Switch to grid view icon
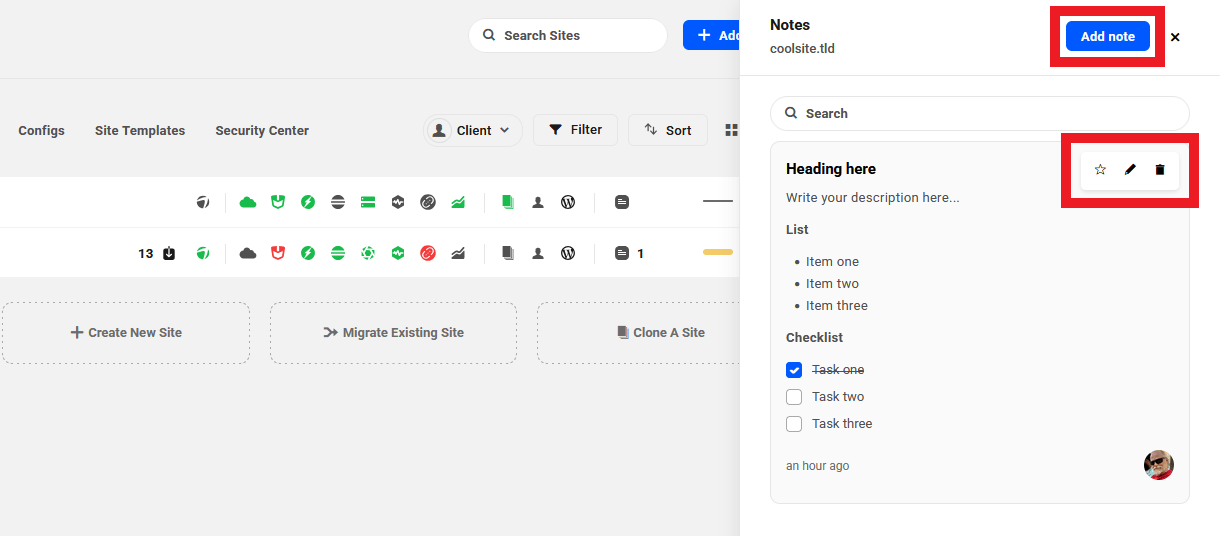 (731, 130)
